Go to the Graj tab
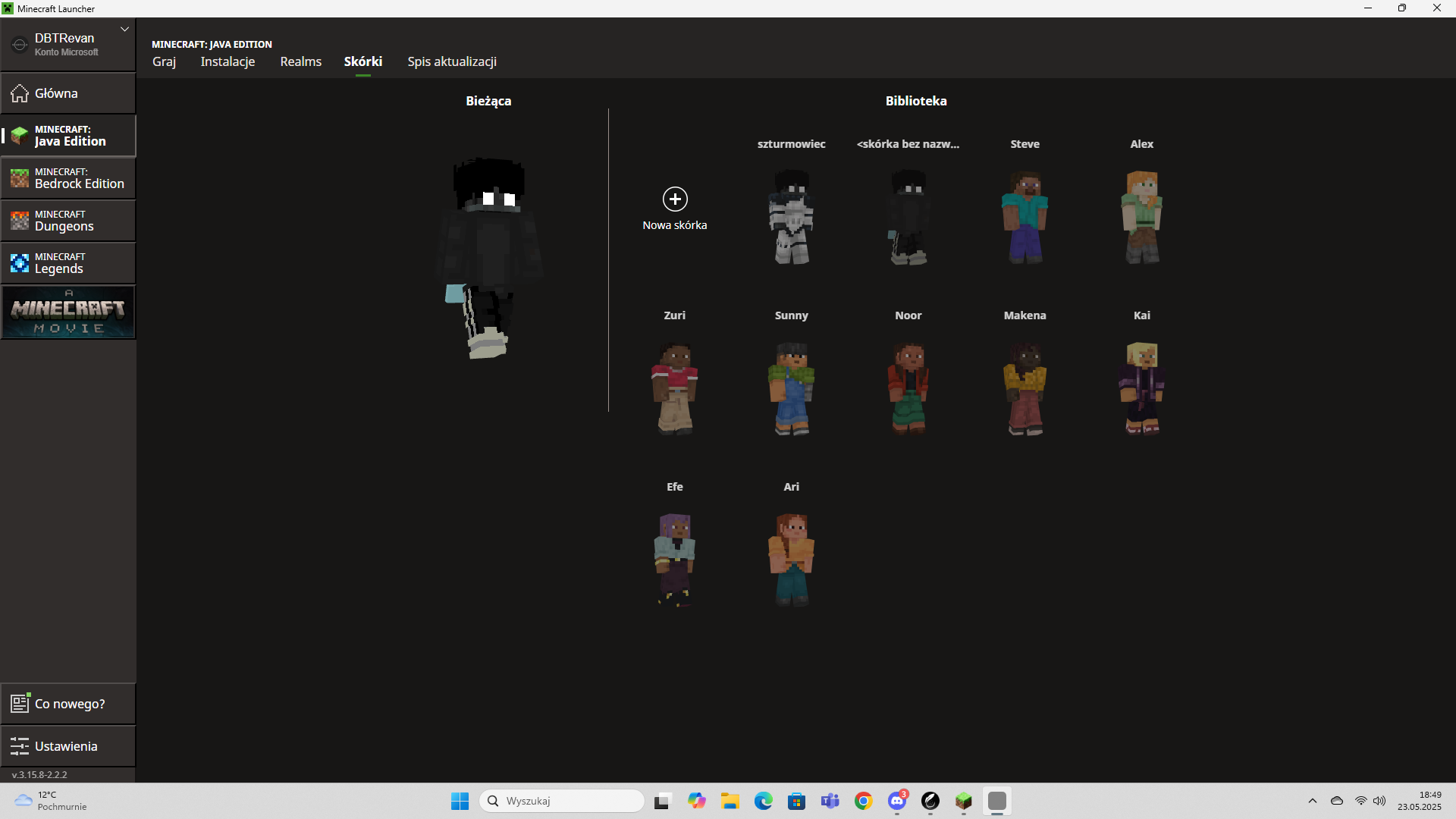This screenshot has width=1456, height=819. 164,61
